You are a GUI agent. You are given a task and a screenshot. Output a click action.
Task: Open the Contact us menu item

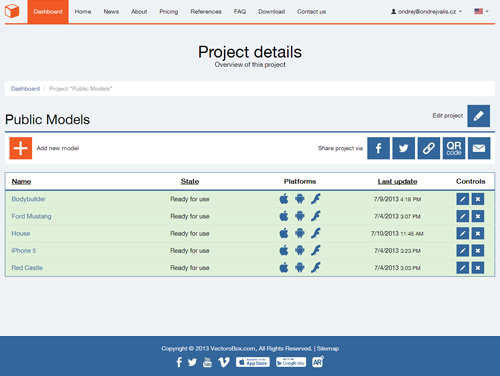pyautogui.click(x=311, y=12)
